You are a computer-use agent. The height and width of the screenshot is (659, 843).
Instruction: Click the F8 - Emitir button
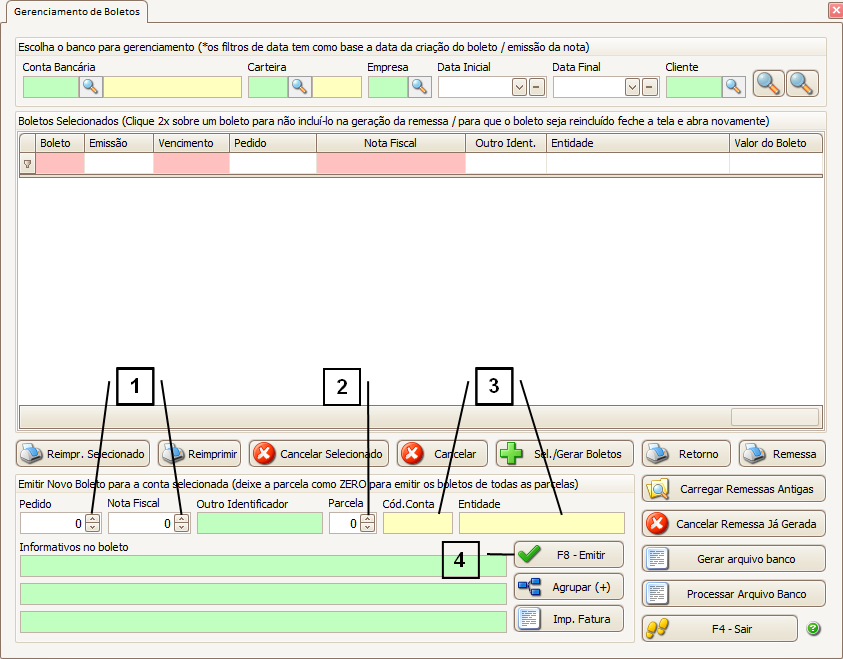[568, 554]
